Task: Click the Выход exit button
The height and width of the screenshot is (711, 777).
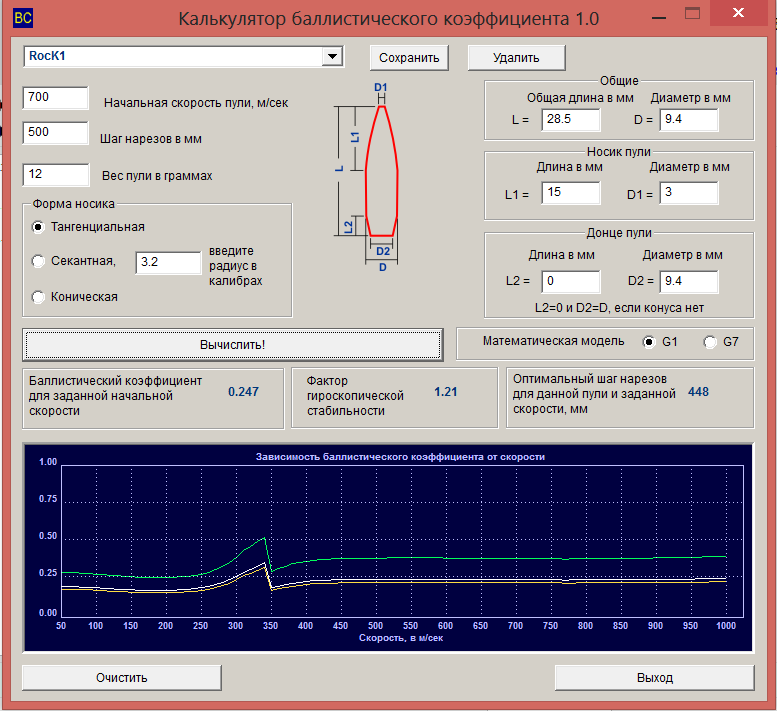Action: pos(654,677)
